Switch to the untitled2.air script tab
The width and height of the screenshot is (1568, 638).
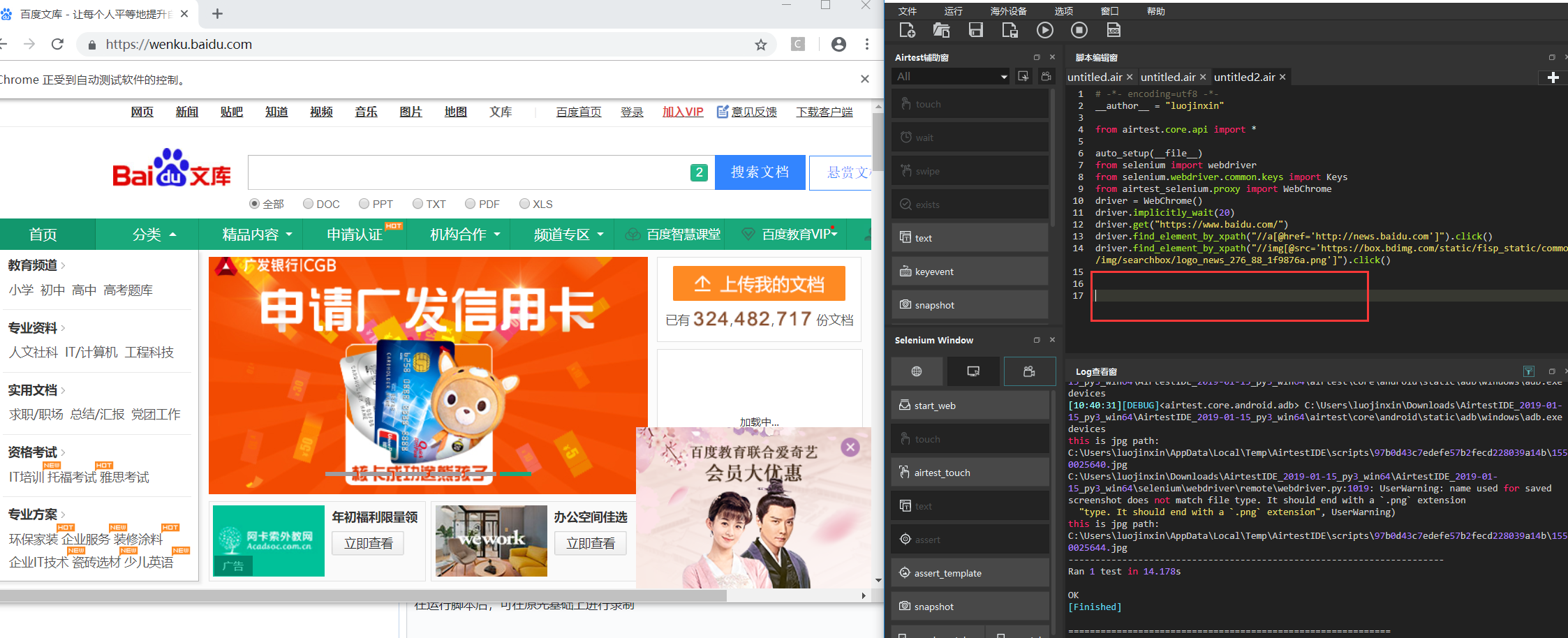coord(1245,77)
